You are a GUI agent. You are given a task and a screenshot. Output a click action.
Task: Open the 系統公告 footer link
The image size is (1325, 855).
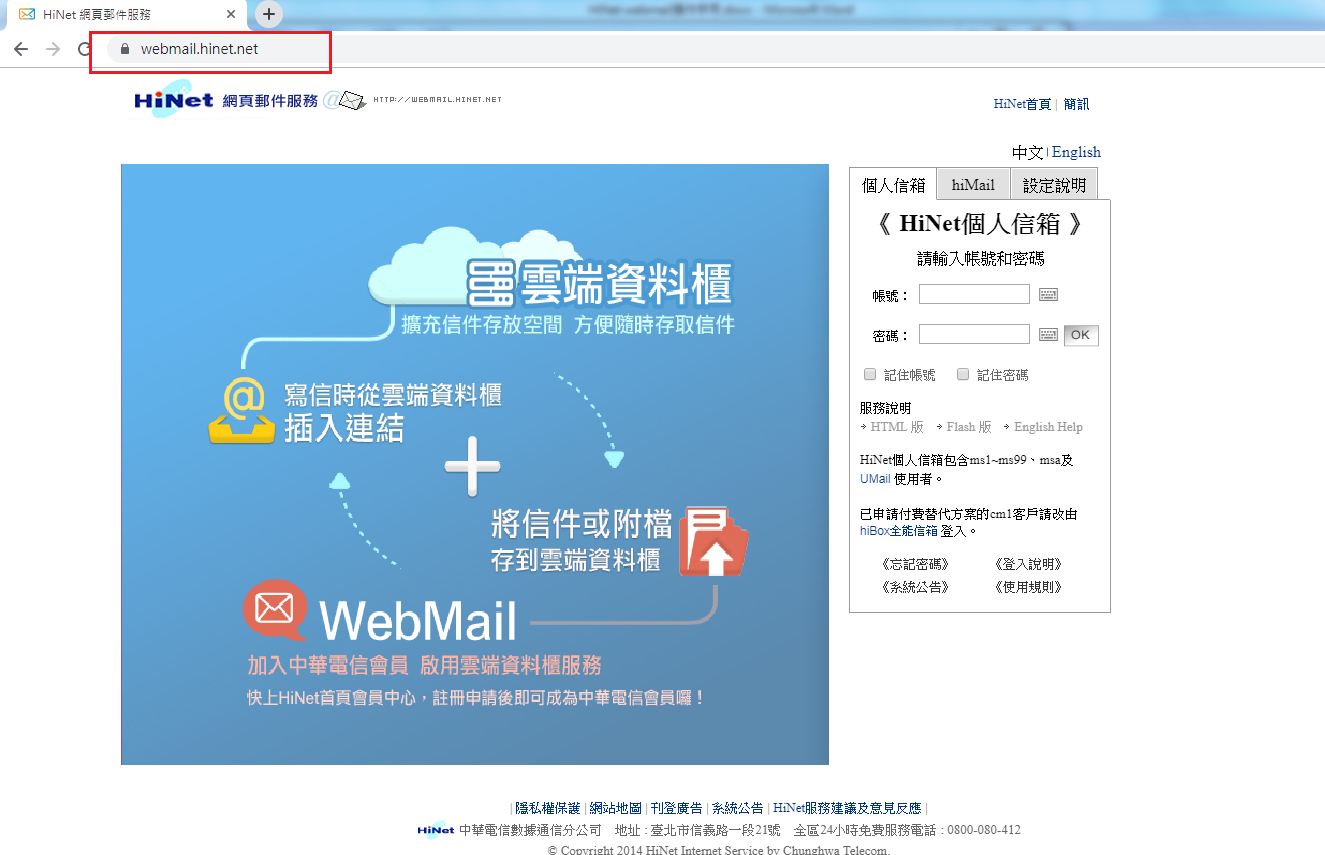tap(737, 808)
